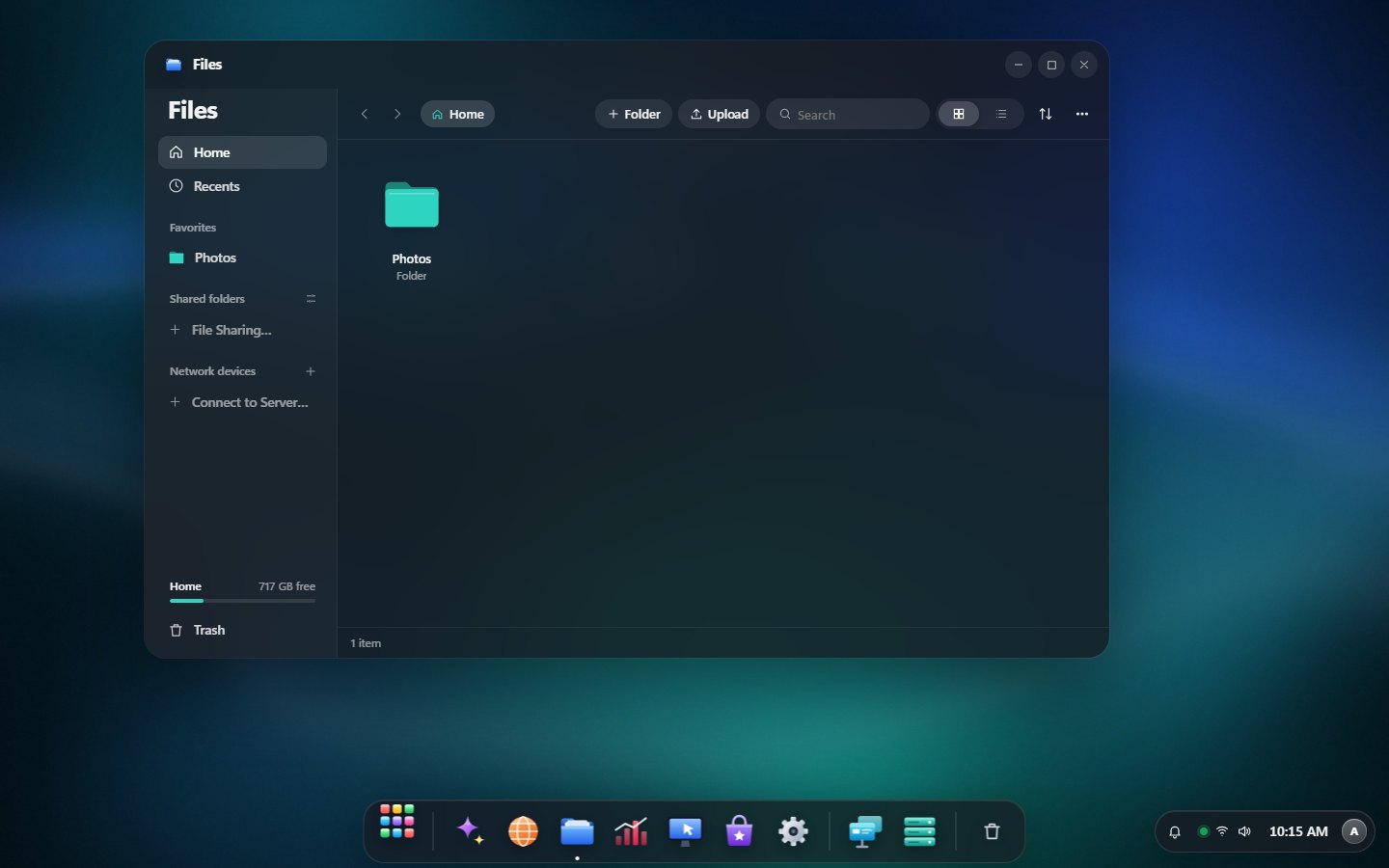Open the remote desktop monitor icon in dock

685,831
